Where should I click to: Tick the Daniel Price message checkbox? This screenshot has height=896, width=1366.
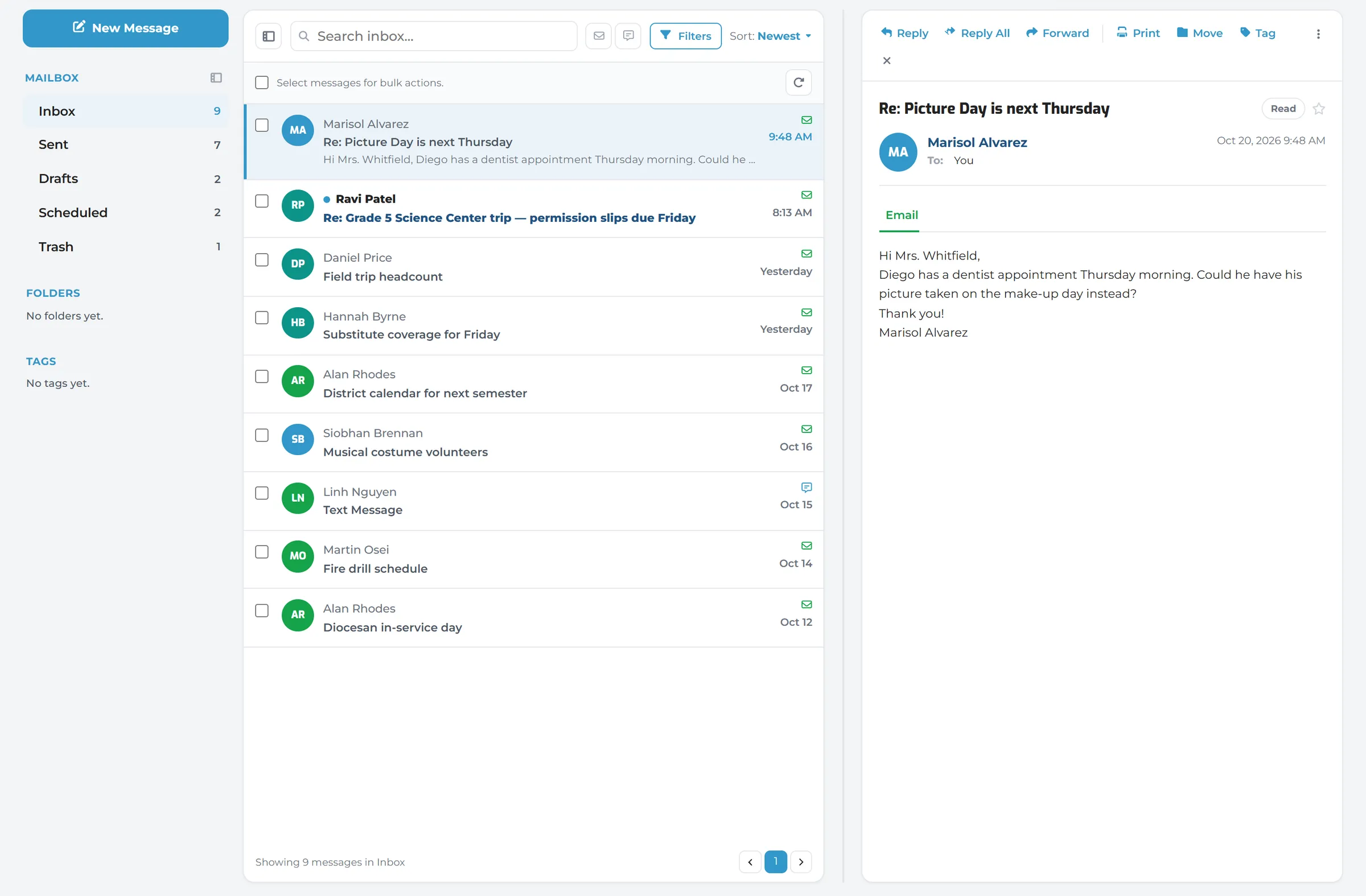point(262,260)
